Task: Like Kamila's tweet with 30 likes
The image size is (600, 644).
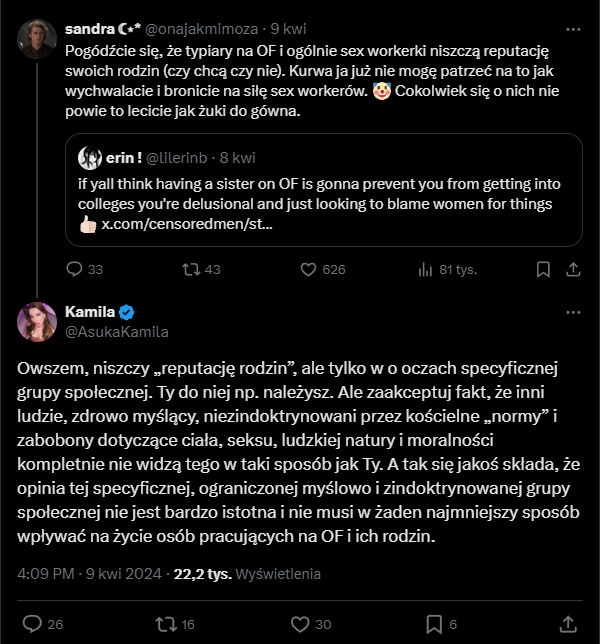Action: pyautogui.click(x=311, y=624)
